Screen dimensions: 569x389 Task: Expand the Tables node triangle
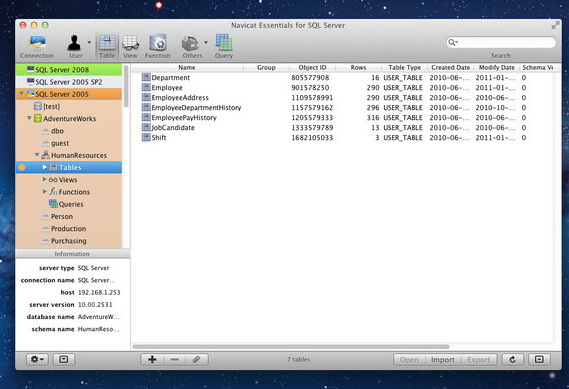tap(45, 167)
